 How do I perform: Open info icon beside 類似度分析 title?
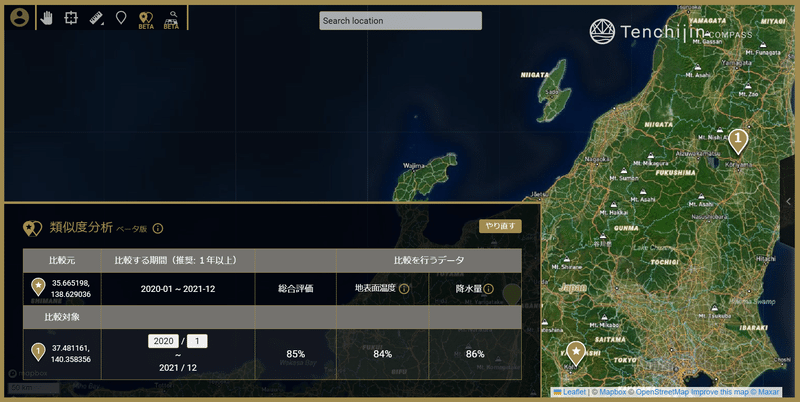pyautogui.click(x=158, y=229)
